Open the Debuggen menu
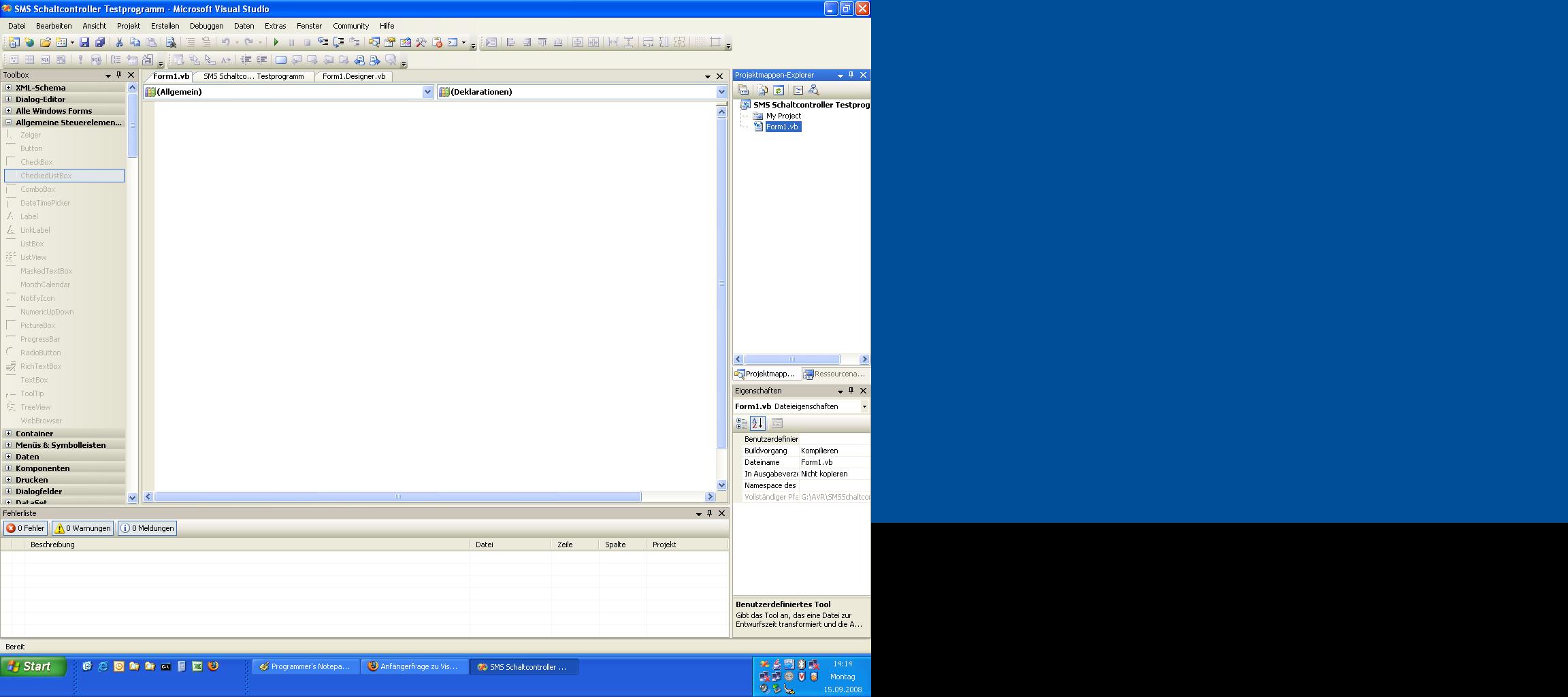The width and height of the screenshot is (1568, 697). pos(206,26)
